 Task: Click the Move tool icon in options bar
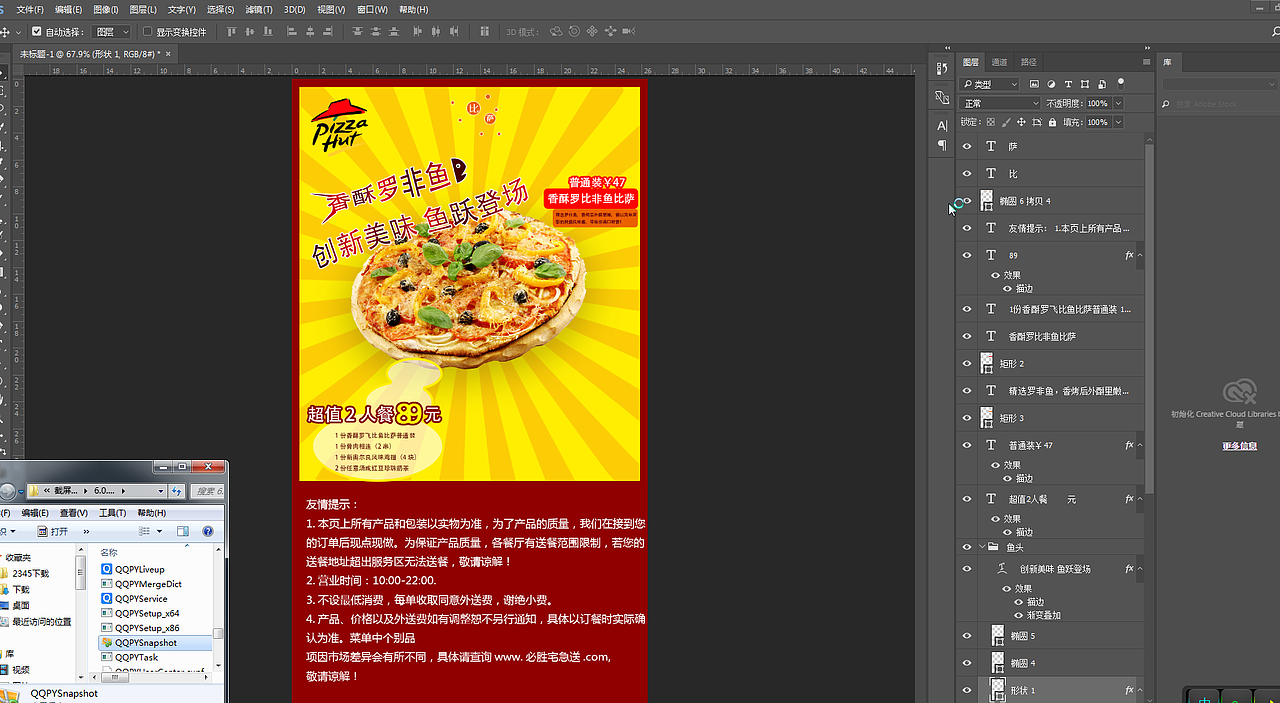(x=5, y=32)
